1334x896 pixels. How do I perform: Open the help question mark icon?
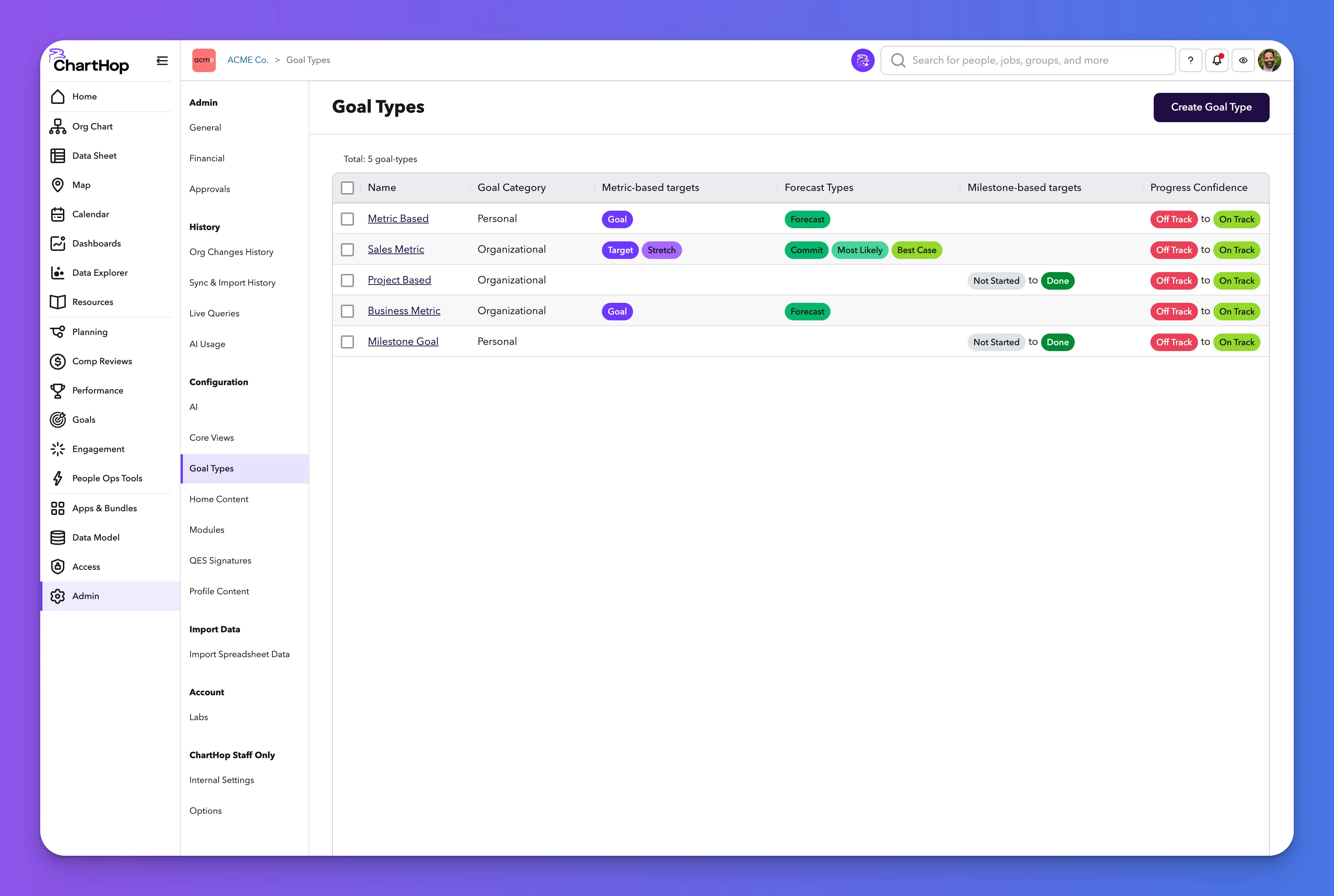click(1190, 61)
